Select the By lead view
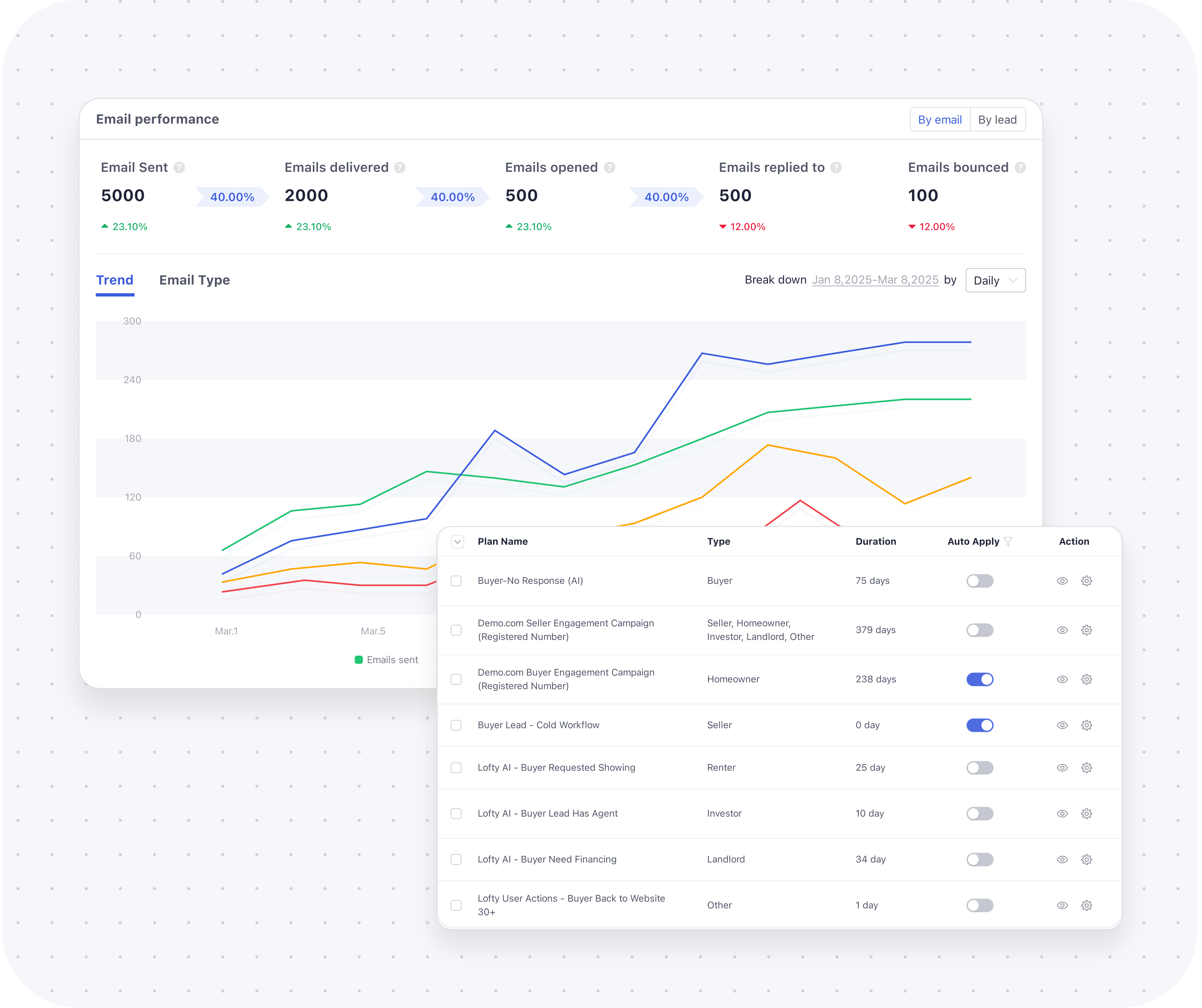1202x1008 pixels. pos(998,120)
